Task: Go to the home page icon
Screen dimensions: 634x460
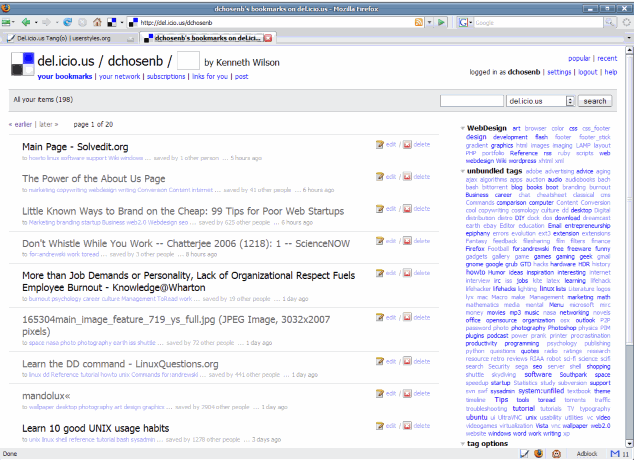Action: pos(97,22)
